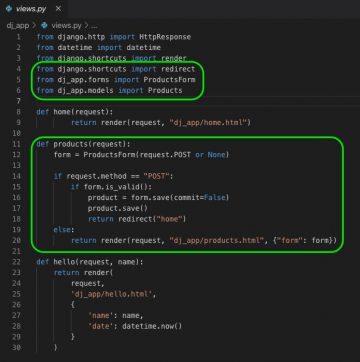
Task: Click the redirect("home") call on line 18
Action: [152, 219]
